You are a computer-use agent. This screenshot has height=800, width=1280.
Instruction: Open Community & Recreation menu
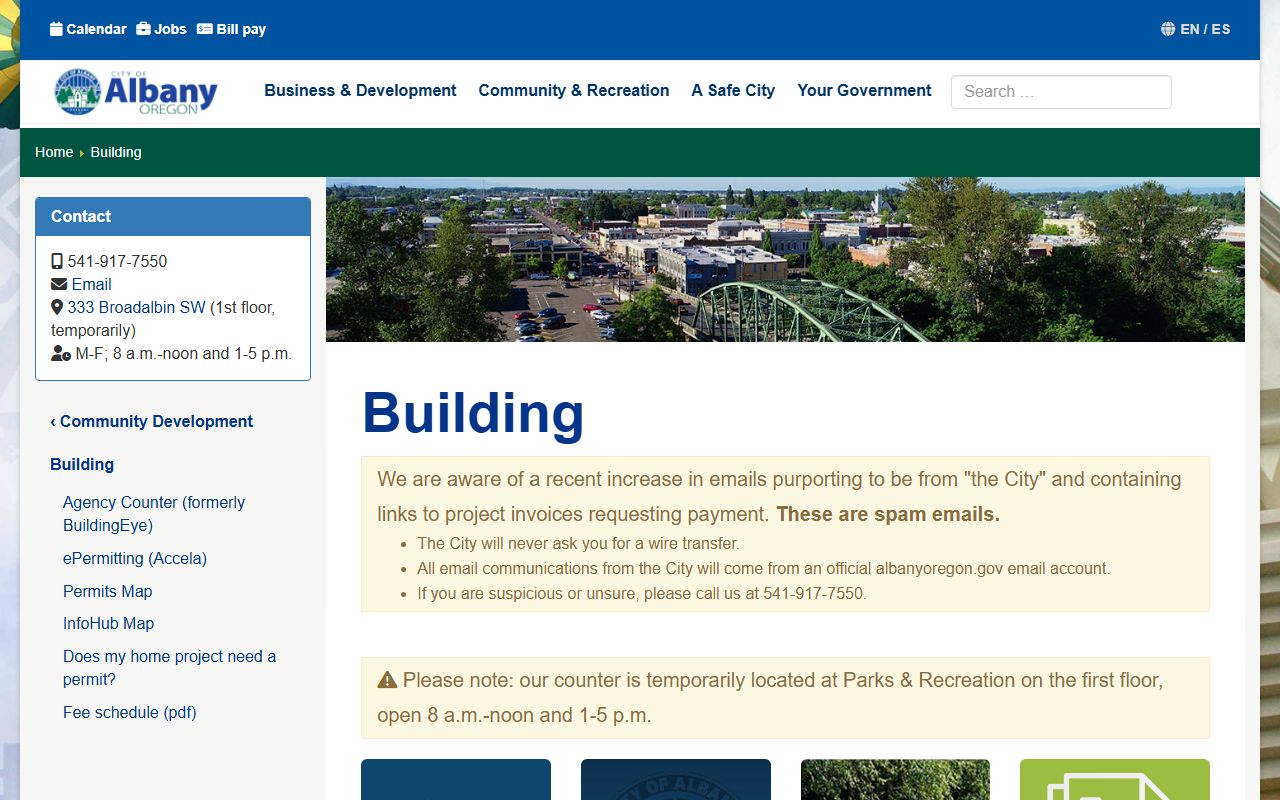574,90
